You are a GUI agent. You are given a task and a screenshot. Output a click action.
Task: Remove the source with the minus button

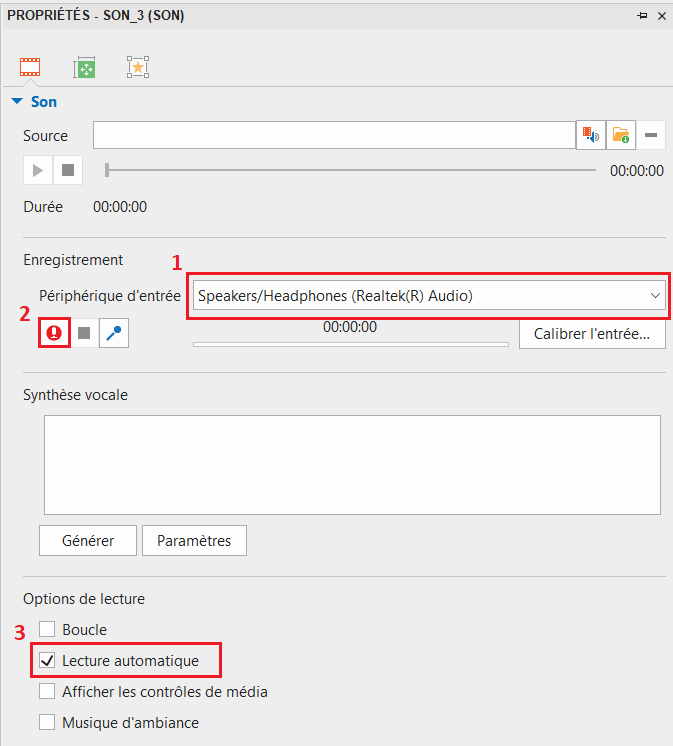(651, 135)
